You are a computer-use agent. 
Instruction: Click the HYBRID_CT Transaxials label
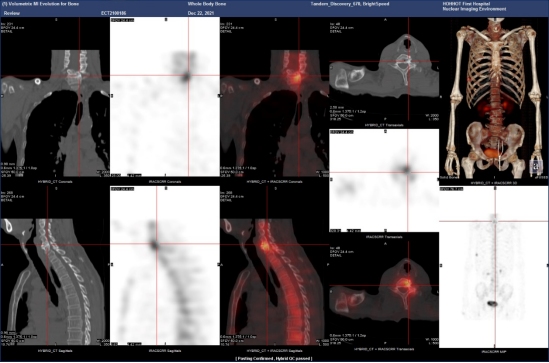click(x=384, y=125)
